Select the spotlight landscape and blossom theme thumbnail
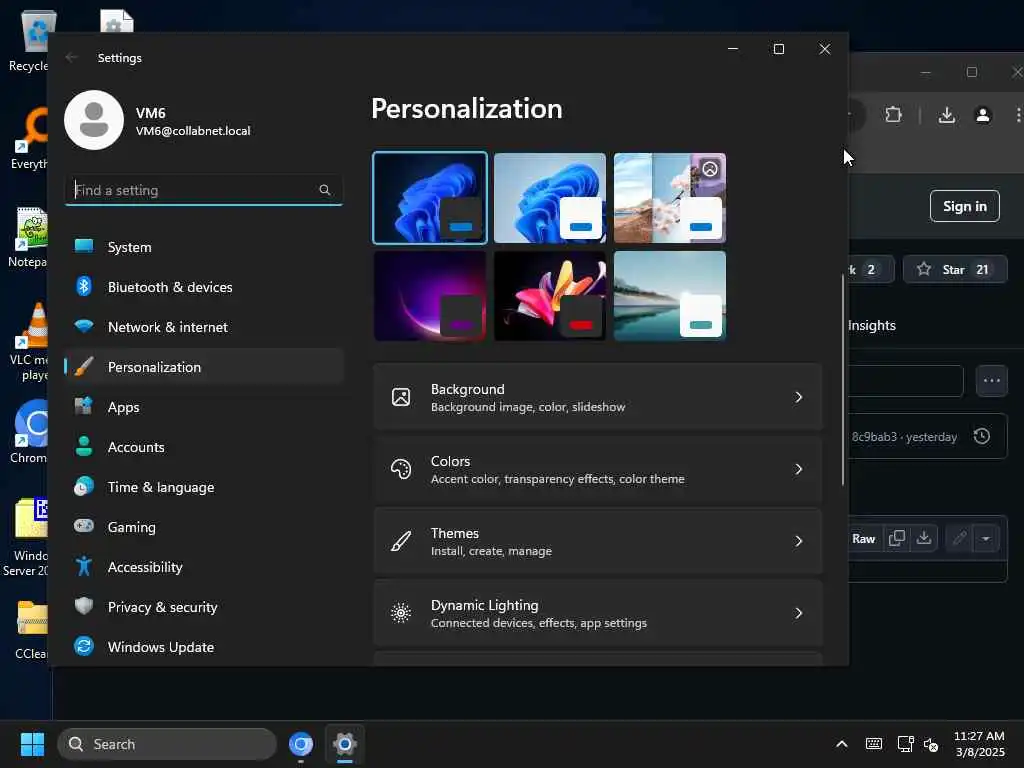 (x=670, y=198)
